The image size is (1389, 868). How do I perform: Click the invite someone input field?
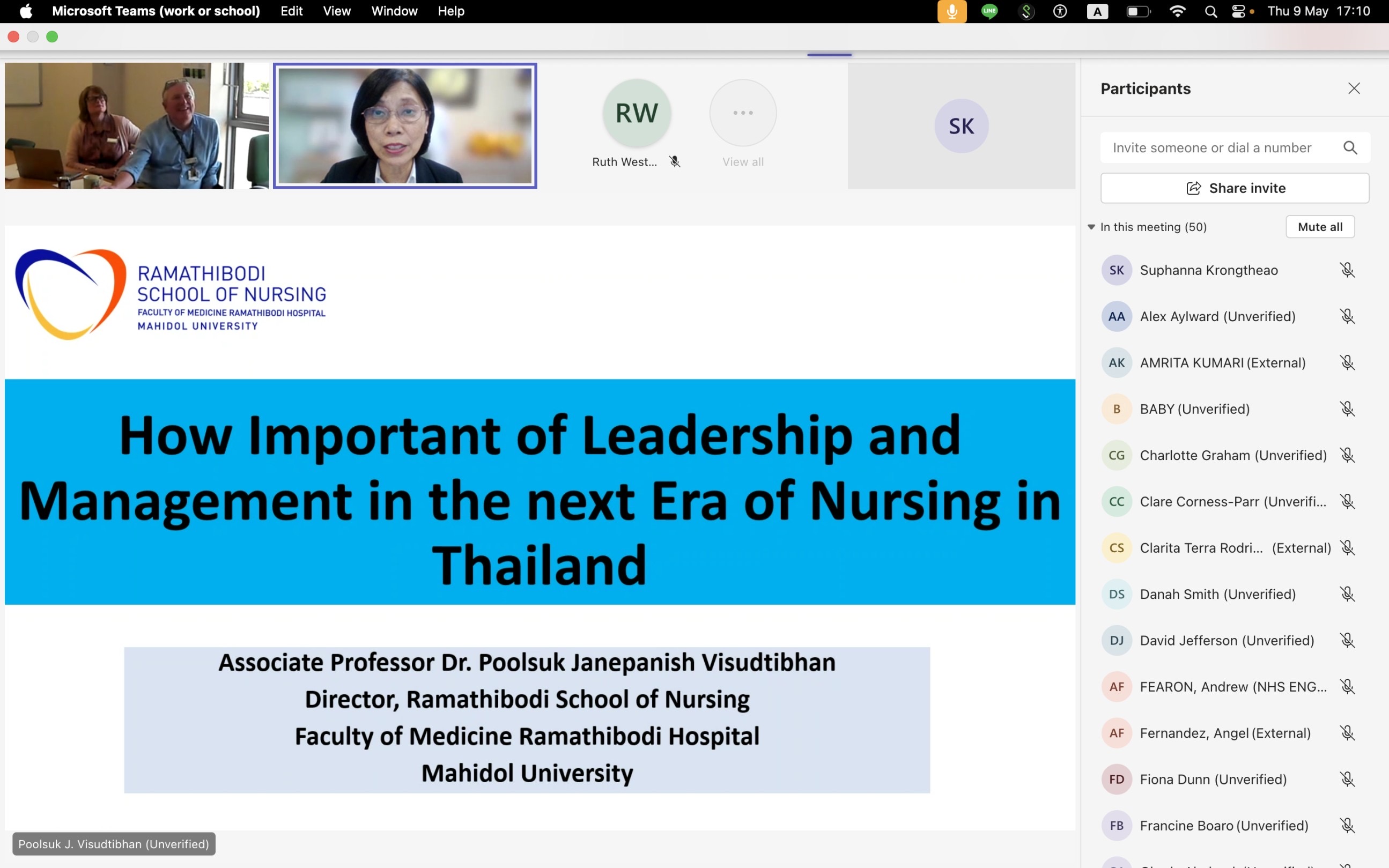click(1211, 147)
